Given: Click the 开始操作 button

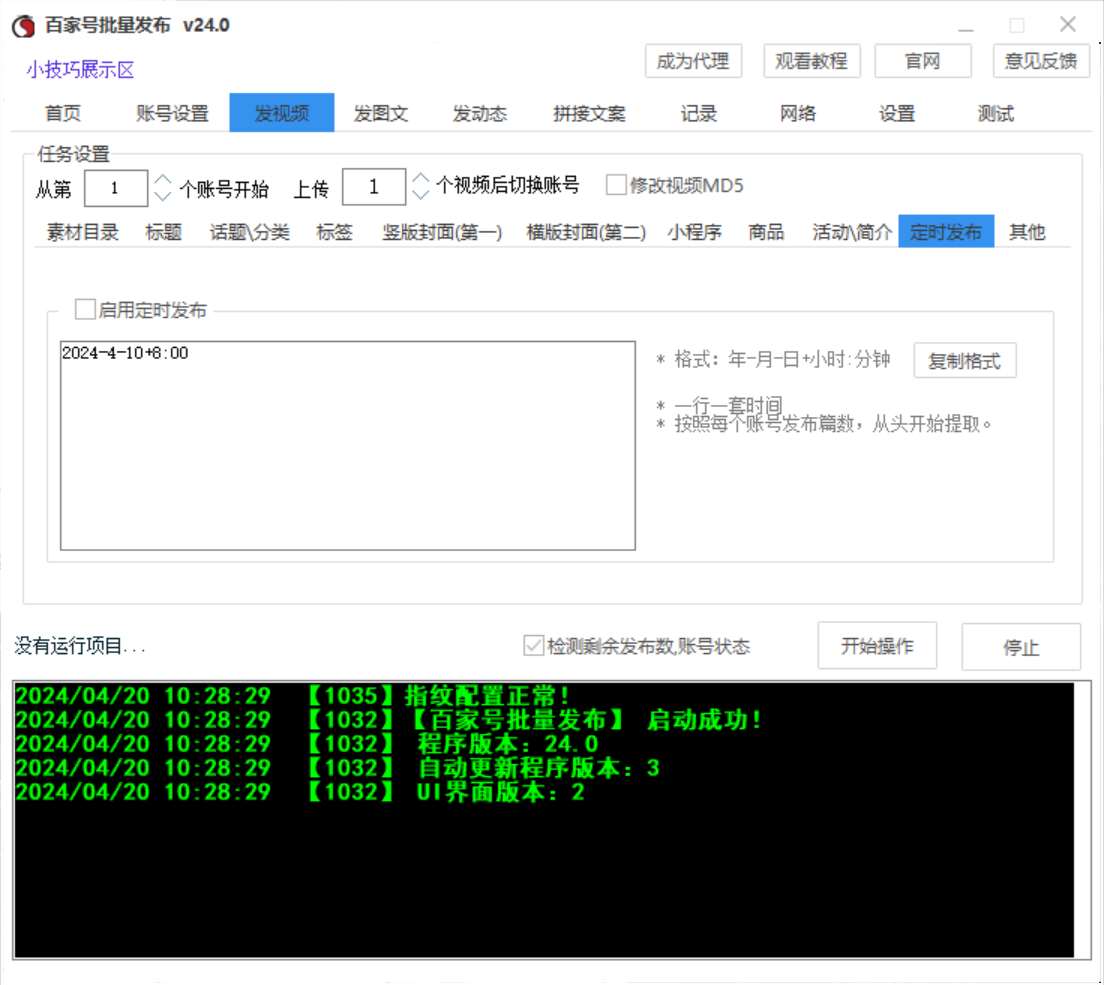Looking at the screenshot, I should point(877,646).
